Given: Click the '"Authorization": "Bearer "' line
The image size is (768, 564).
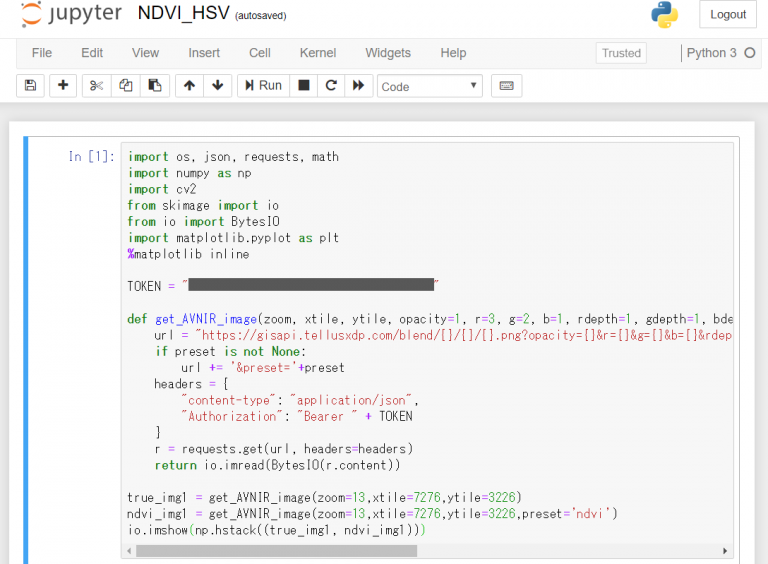Looking at the screenshot, I should [297, 417].
